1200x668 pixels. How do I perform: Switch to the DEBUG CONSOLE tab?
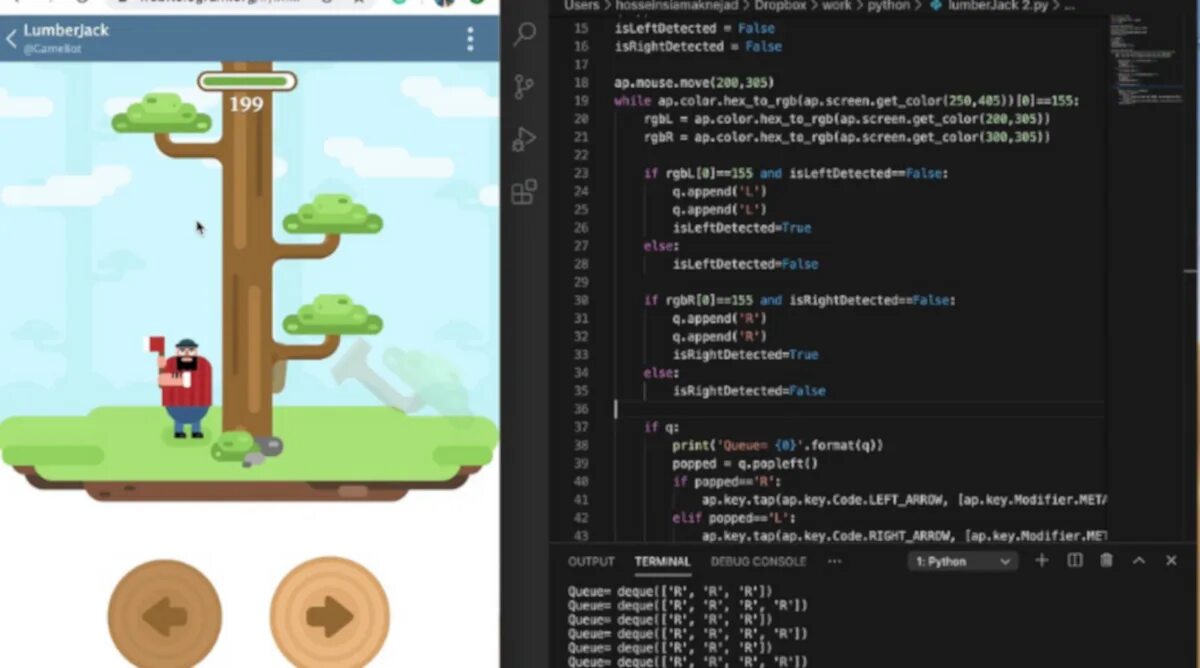coord(758,561)
